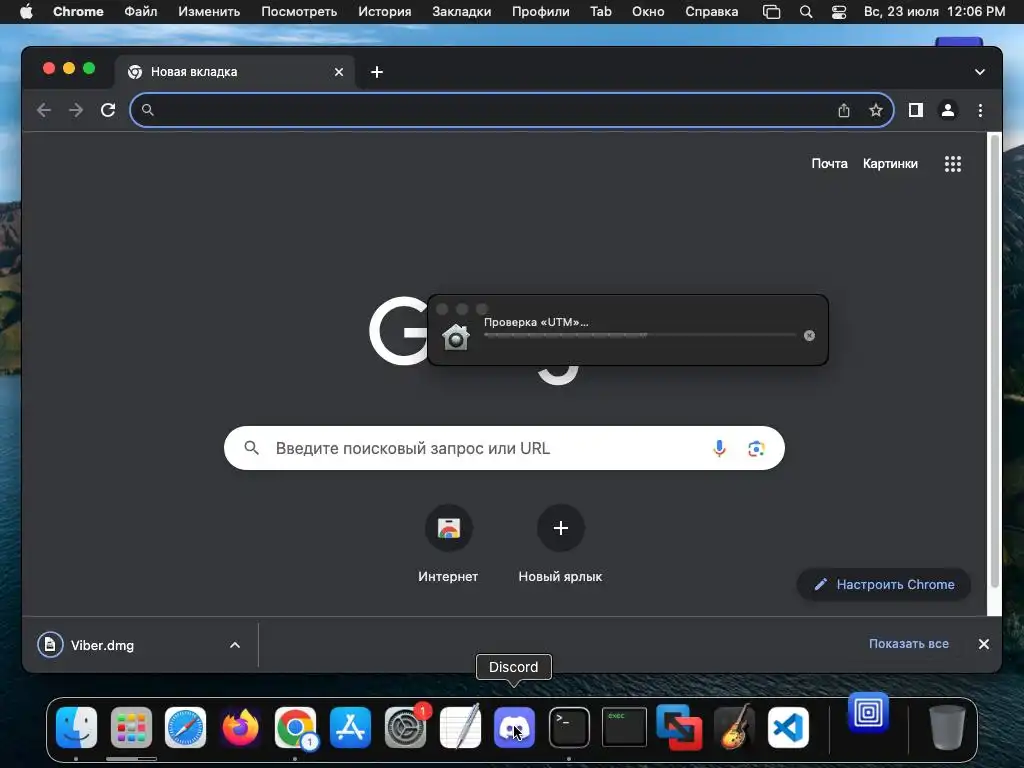The height and width of the screenshot is (768, 1024).
Task: Open the Окно menu
Action: coord(648,12)
